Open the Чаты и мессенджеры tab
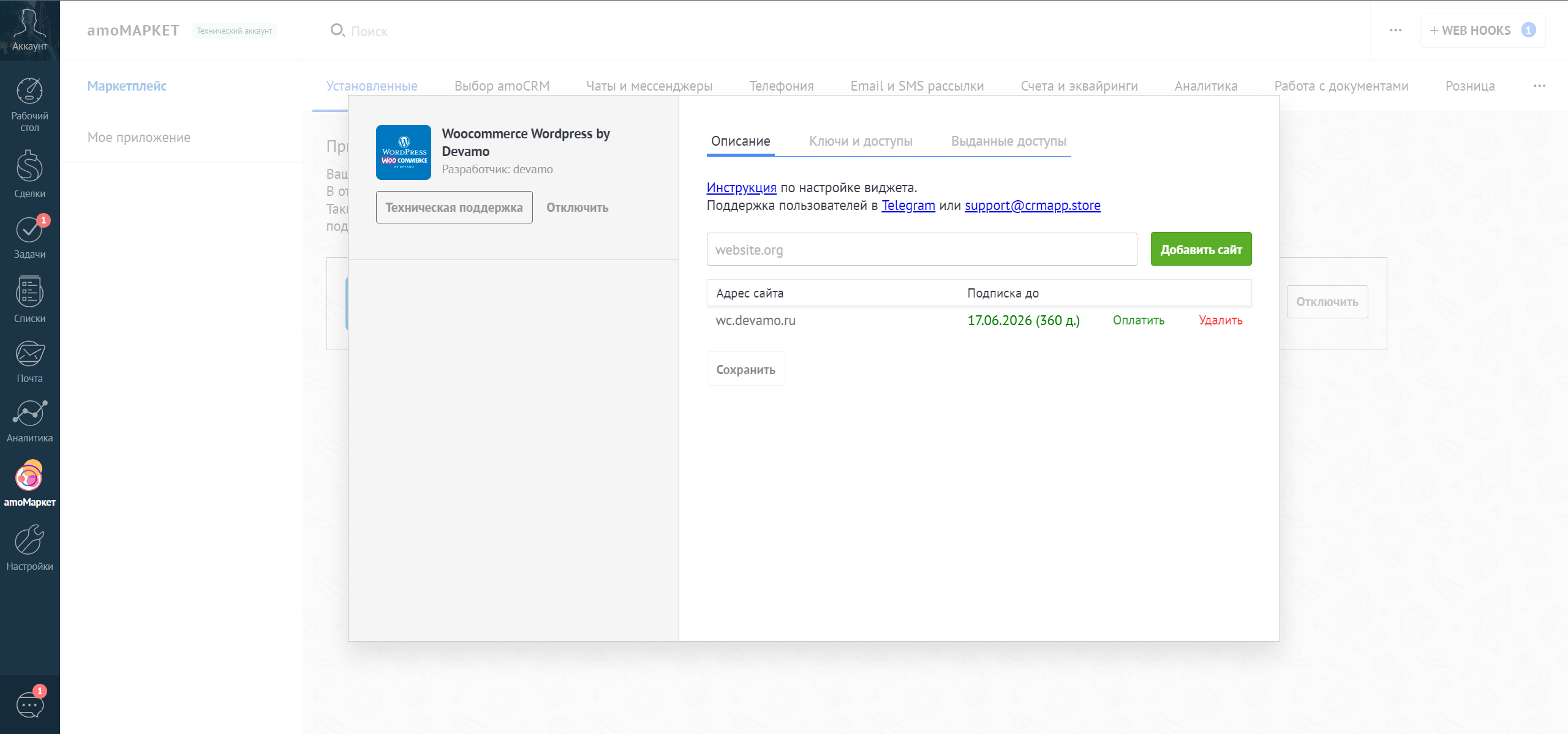Screen dimensions: 1568x734 click(649, 86)
